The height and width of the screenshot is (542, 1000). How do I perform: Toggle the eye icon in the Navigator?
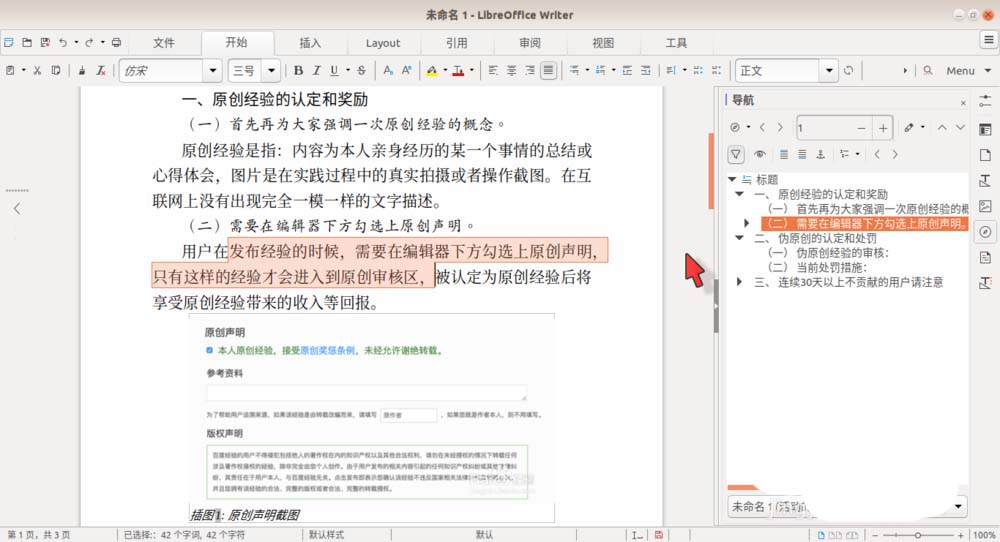(x=761, y=154)
